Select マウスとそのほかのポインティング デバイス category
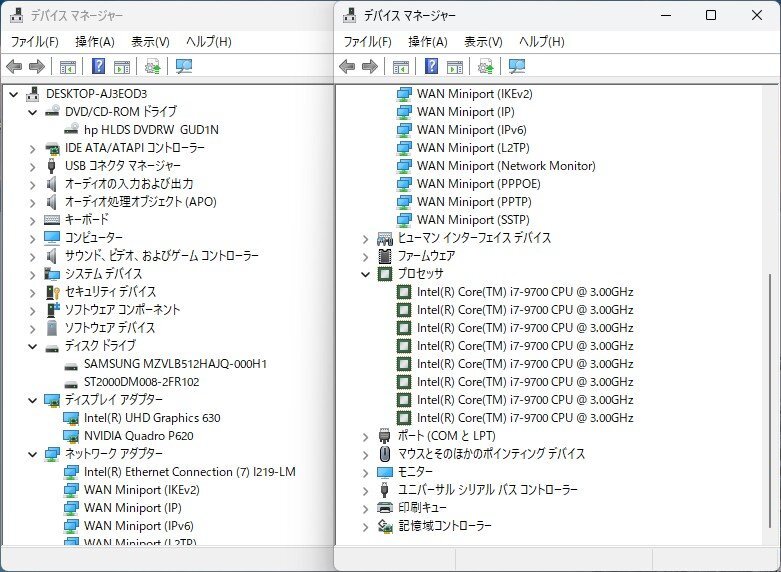This screenshot has width=781, height=572. point(491,453)
